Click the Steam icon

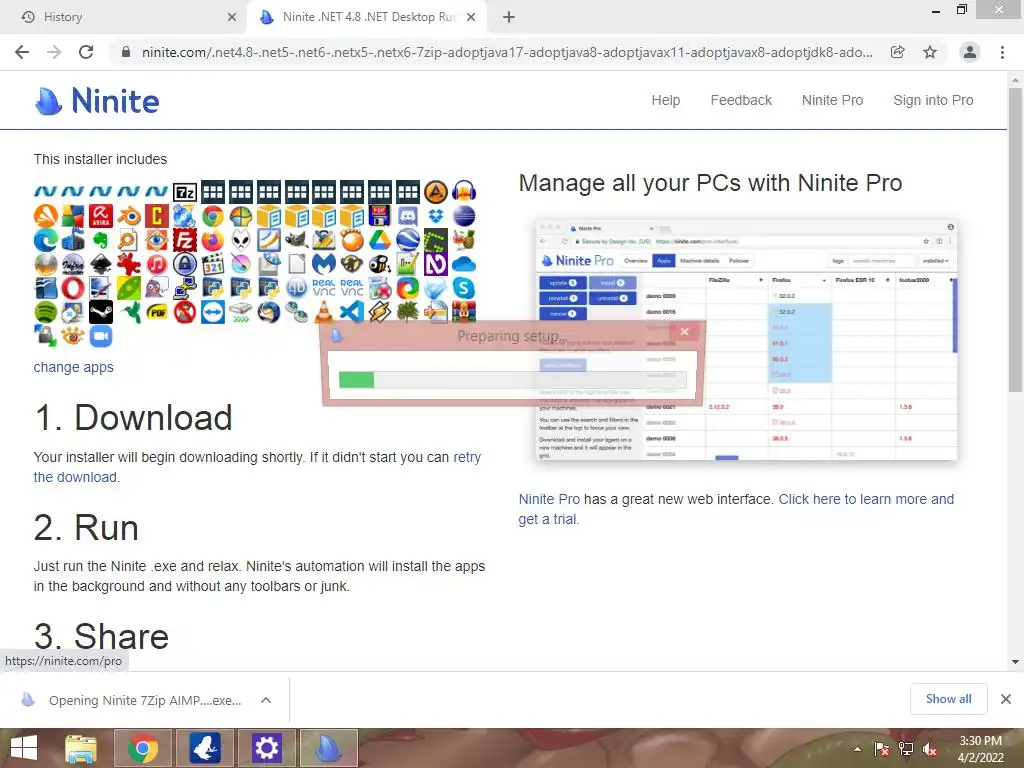tap(101, 312)
